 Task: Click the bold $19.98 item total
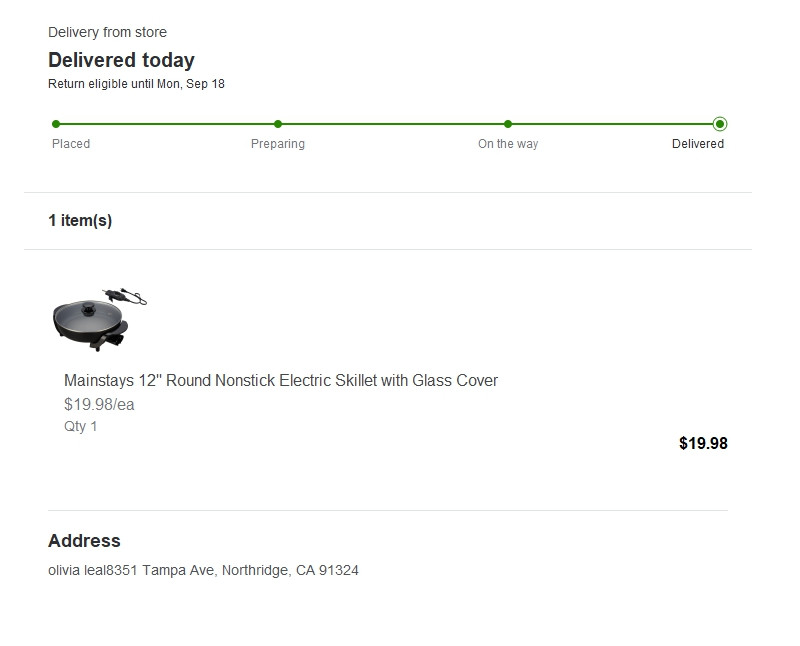pos(703,443)
